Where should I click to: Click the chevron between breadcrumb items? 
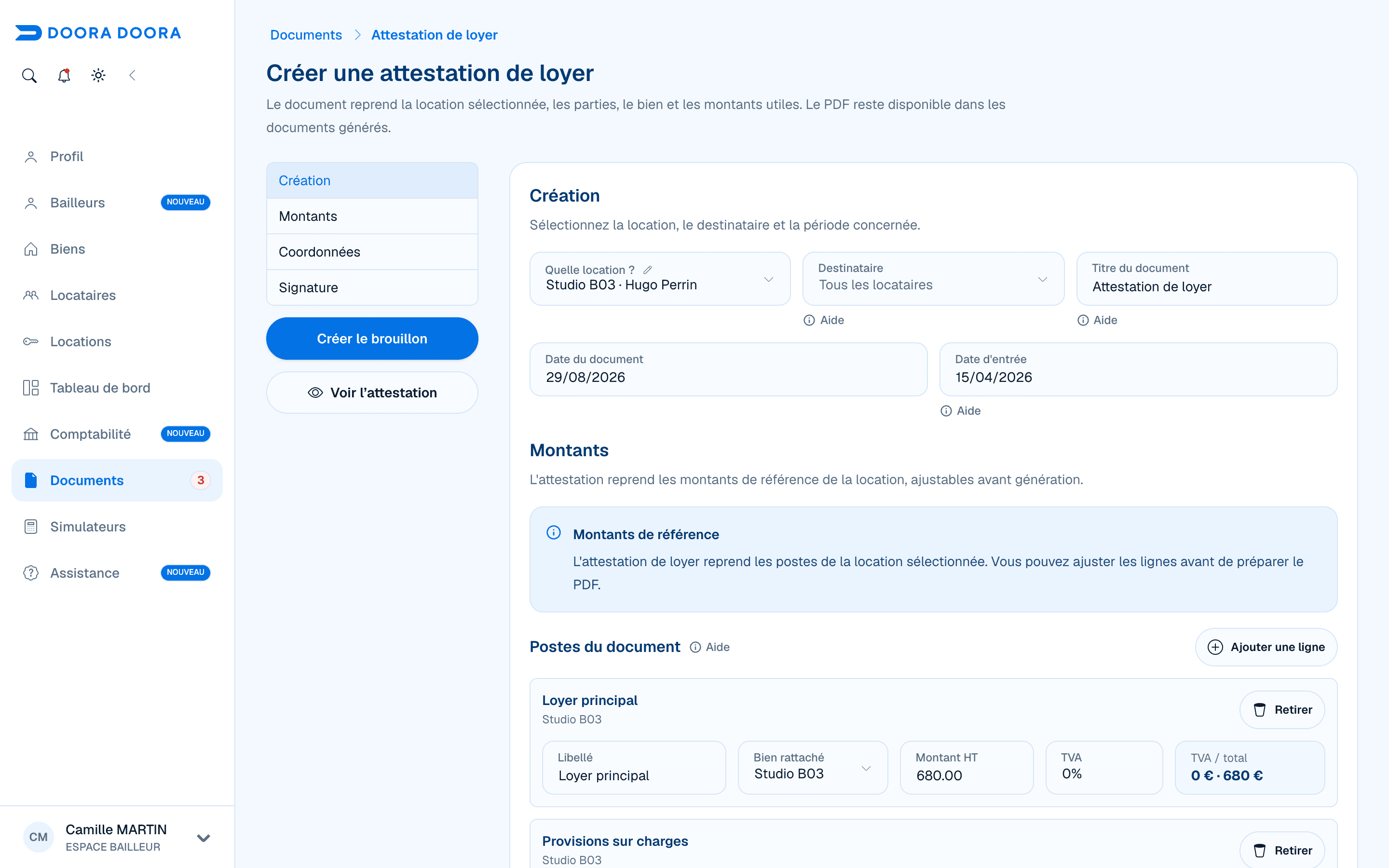pos(357,35)
